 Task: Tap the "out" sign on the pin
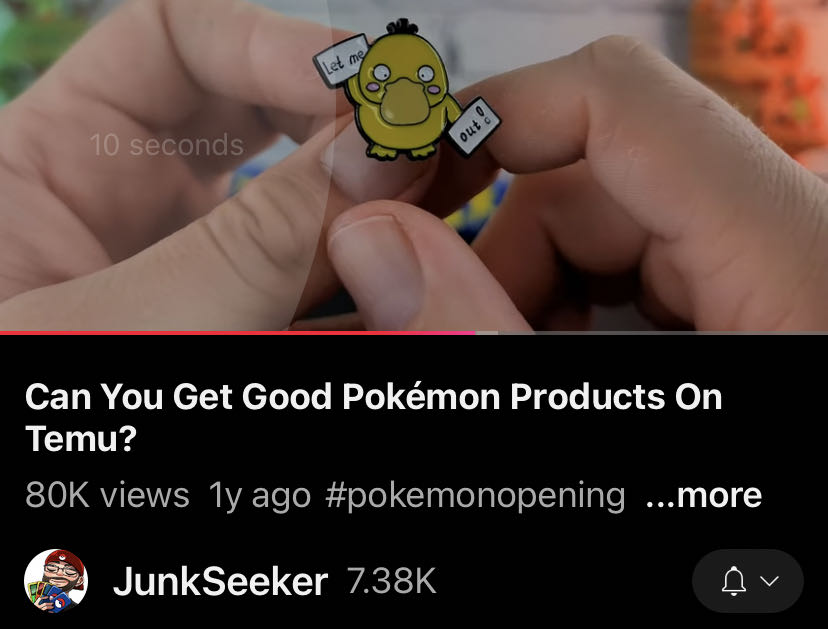pos(473,127)
